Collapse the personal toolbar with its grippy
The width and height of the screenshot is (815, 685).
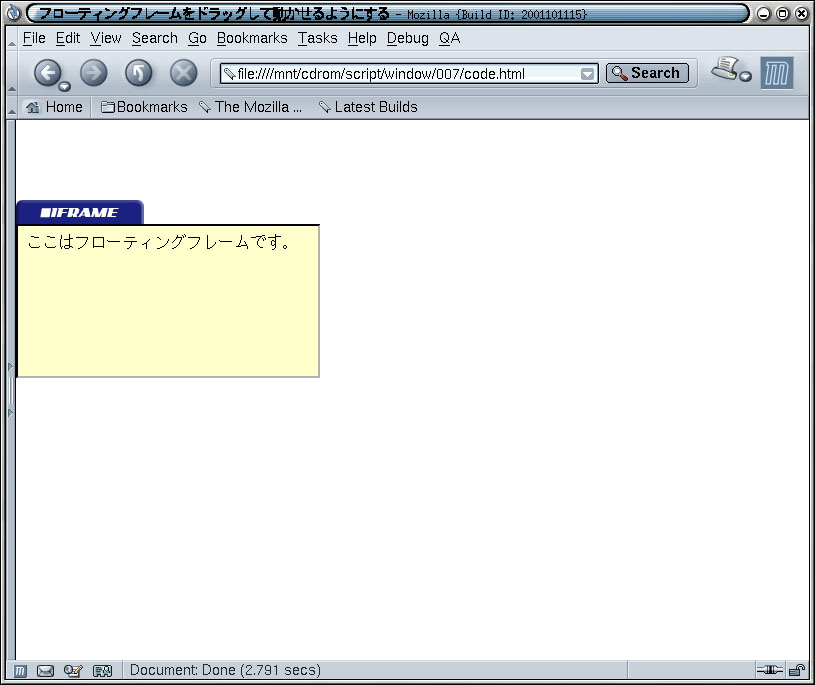click(x=11, y=107)
